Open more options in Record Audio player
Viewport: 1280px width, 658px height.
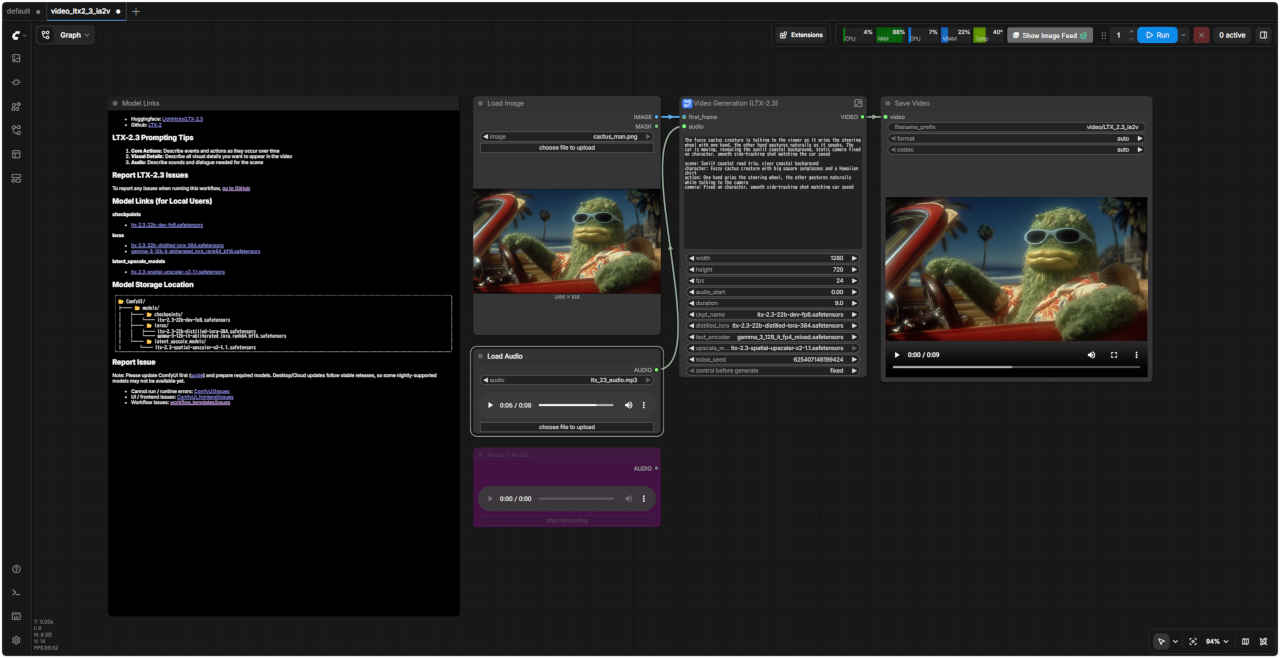click(644, 498)
